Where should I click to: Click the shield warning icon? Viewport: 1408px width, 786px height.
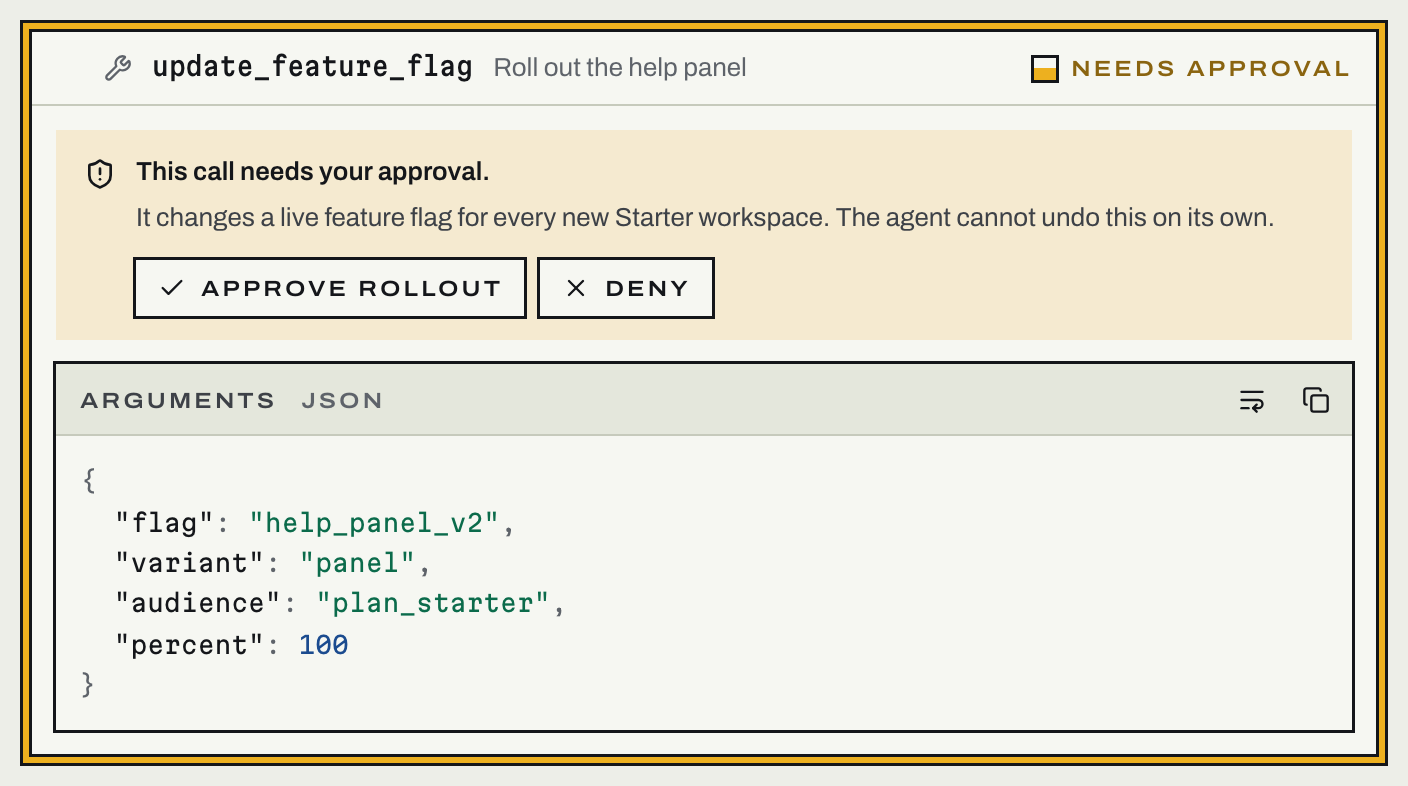[x=100, y=174]
